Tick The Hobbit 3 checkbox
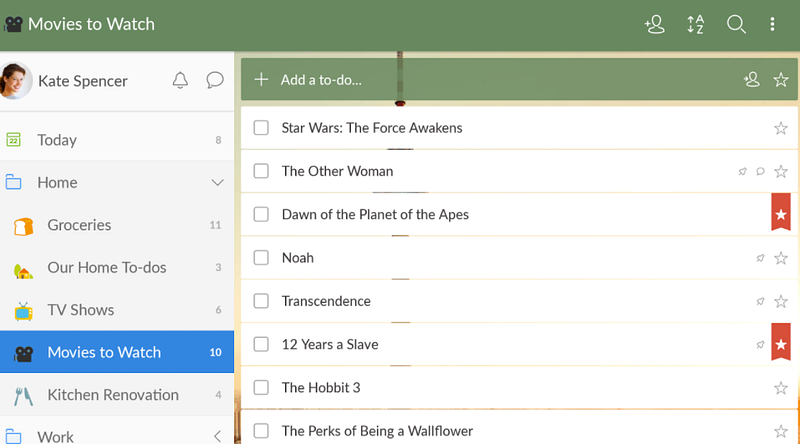 [261, 388]
